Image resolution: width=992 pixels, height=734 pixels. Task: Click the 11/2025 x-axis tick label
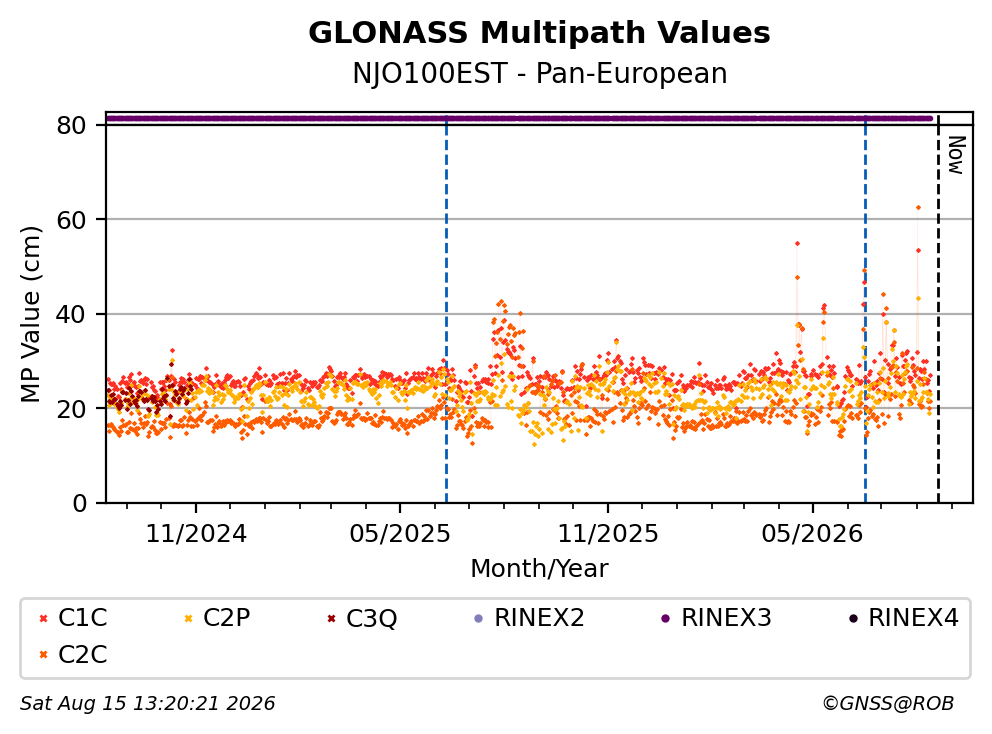coord(608,534)
